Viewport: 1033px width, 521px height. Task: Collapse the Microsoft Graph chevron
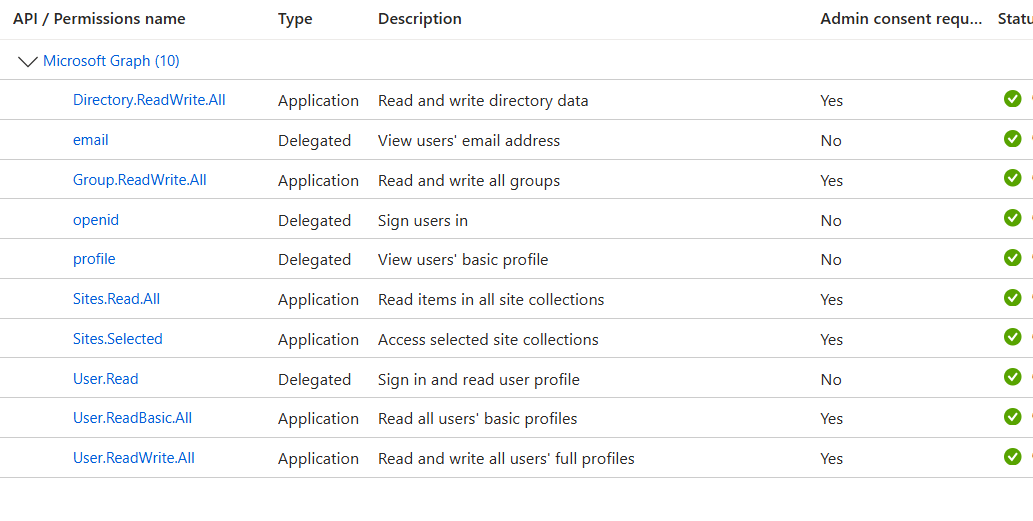click(x=28, y=61)
